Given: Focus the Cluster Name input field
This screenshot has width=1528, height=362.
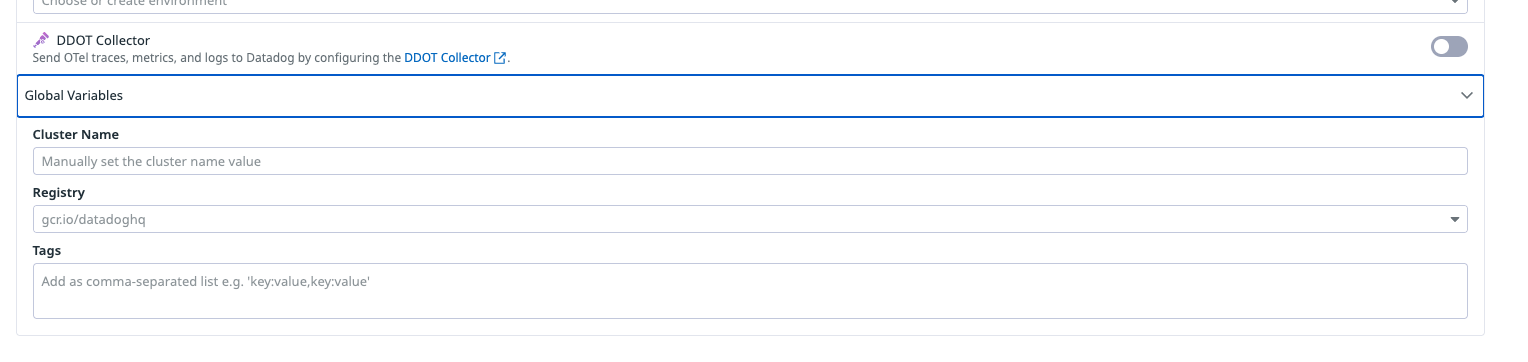Looking at the screenshot, I should click(750, 161).
